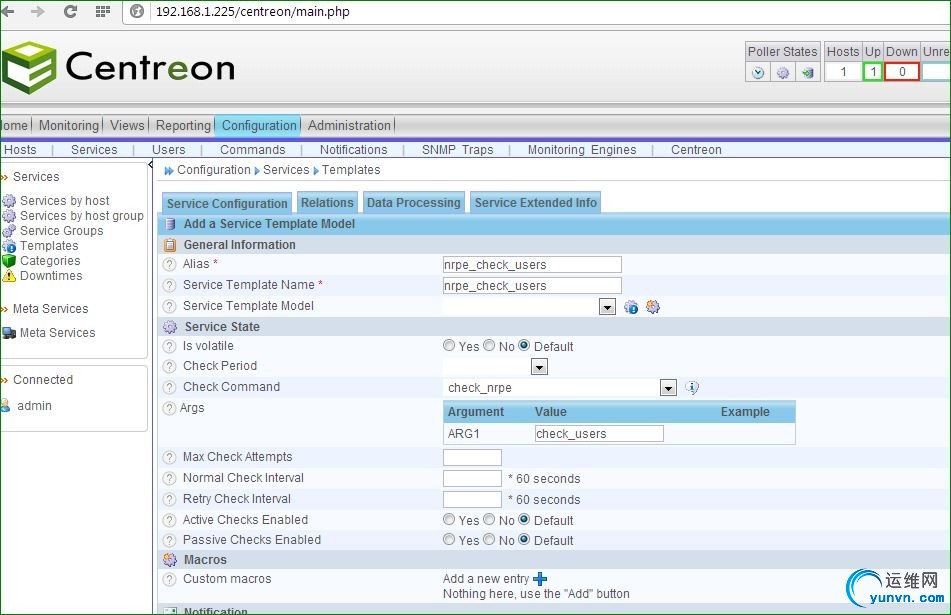Click the template model edit gear icon
951x615 pixels.
click(x=653, y=307)
